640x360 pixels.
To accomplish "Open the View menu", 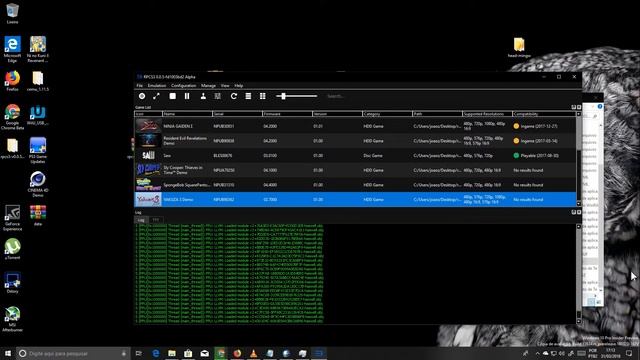I will tap(225, 86).
